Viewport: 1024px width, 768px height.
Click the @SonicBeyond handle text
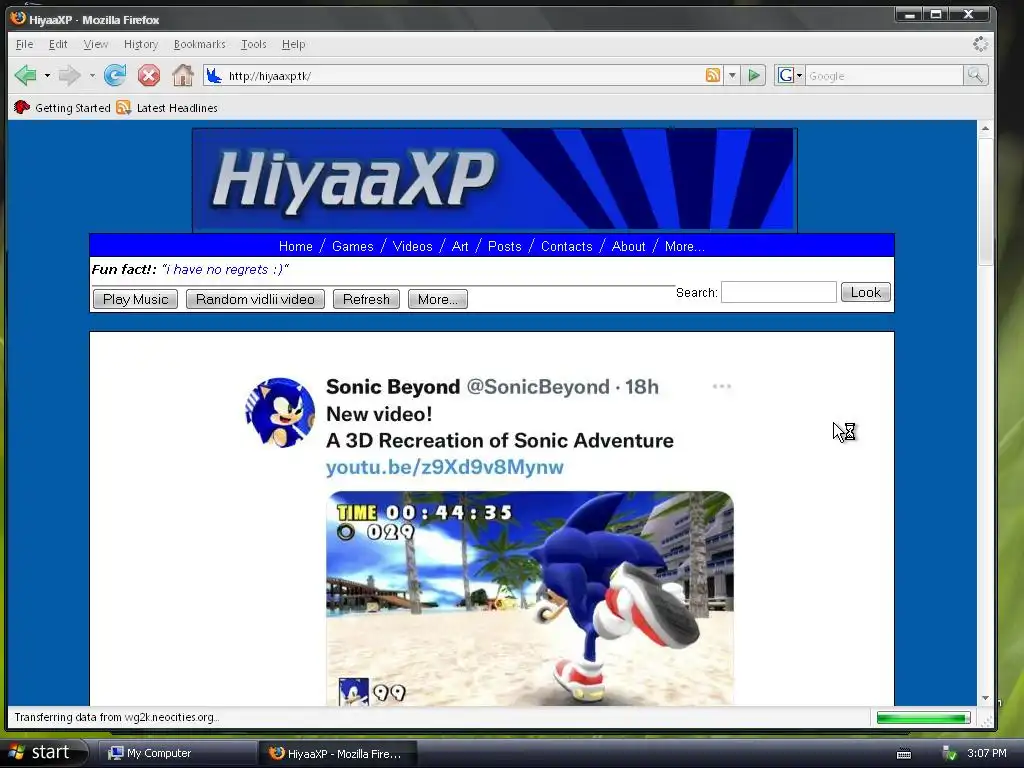click(x=538, y=387)
